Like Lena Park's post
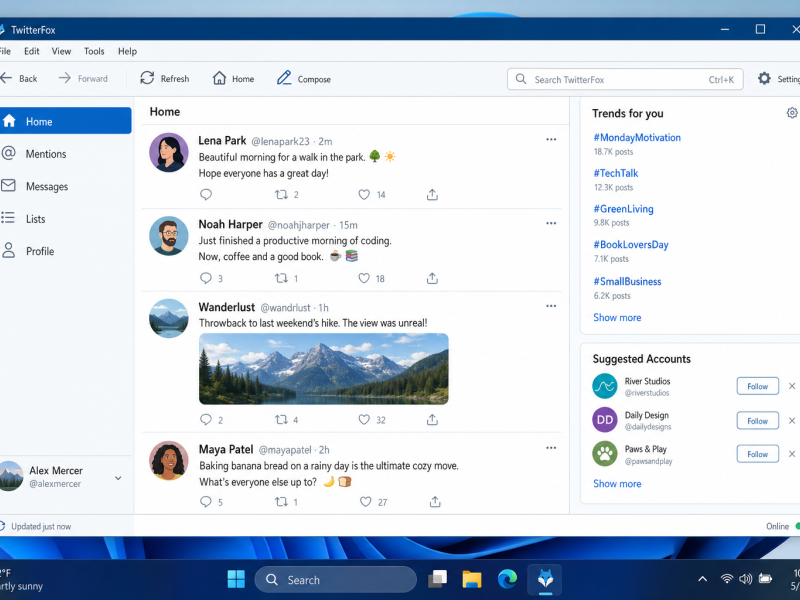 pos(364,194)
